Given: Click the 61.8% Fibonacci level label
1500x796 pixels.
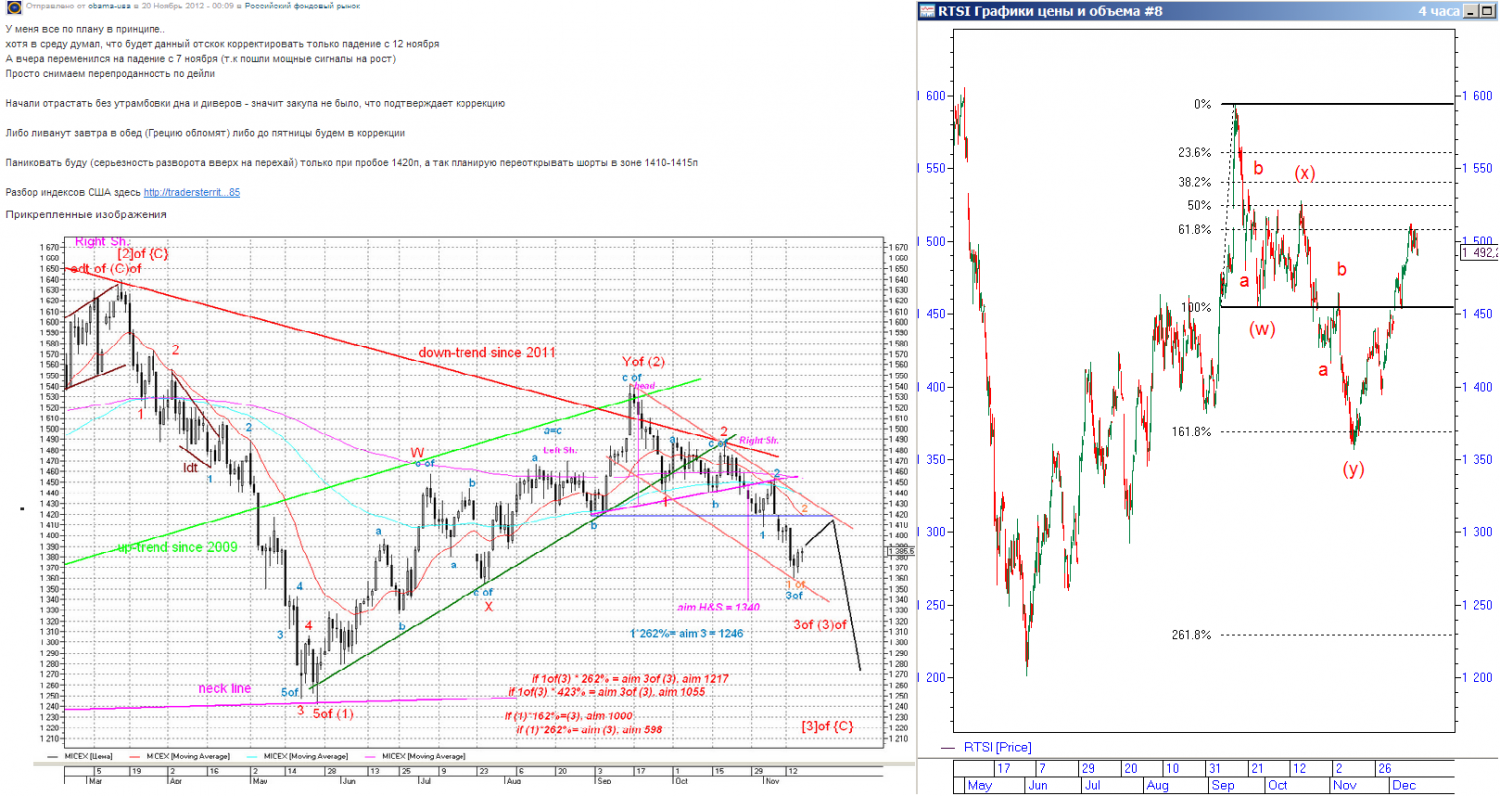Looking at the screenshot, I should coord(1195,229).
